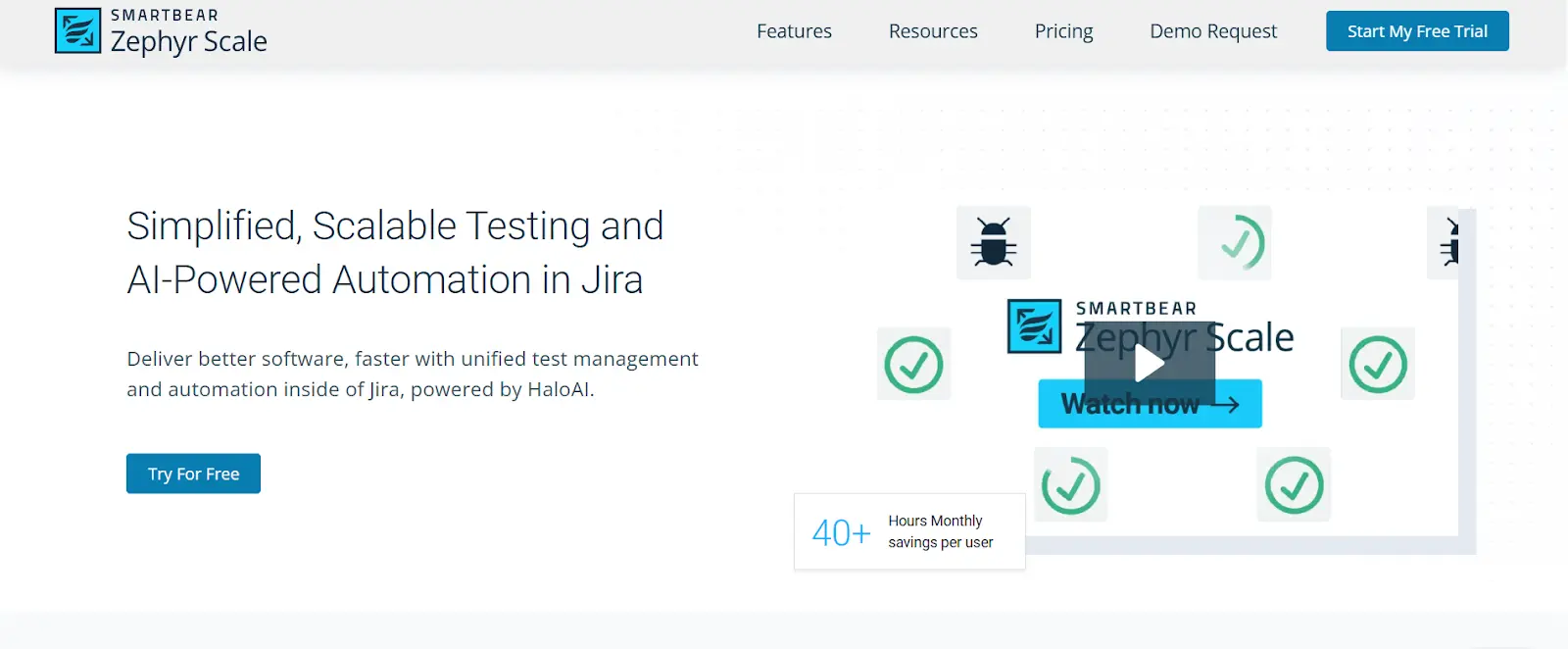The height and width of the screenshot is (649, 1568).
Task: Open the Features menu
Action: tap(794, 31)
